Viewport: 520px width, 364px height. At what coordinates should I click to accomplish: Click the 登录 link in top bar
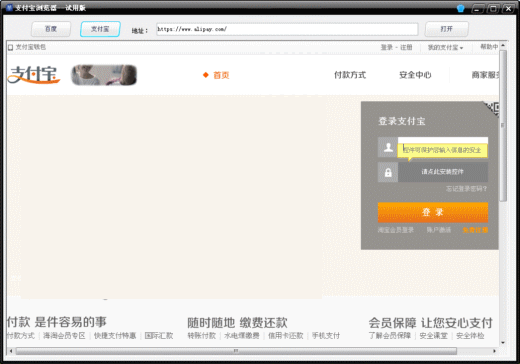click(x=387, y=47)
